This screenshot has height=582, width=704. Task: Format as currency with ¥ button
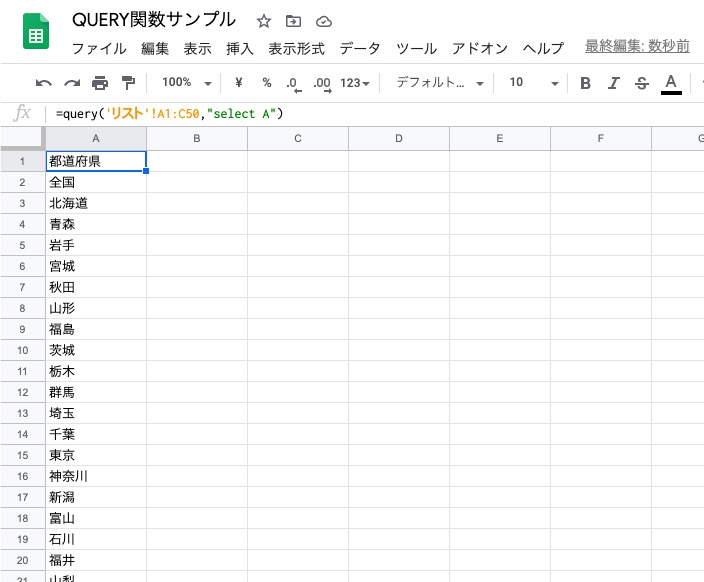point(239,83)
